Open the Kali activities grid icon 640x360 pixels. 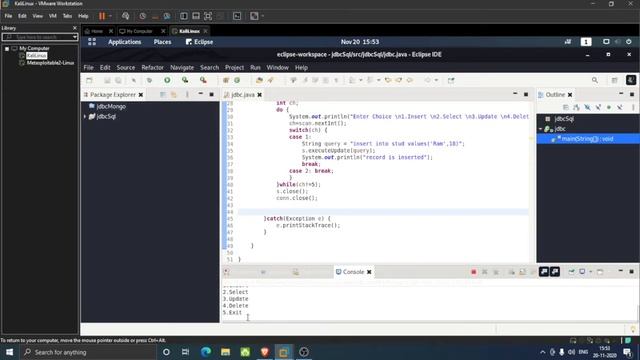[x=92, y=42]
